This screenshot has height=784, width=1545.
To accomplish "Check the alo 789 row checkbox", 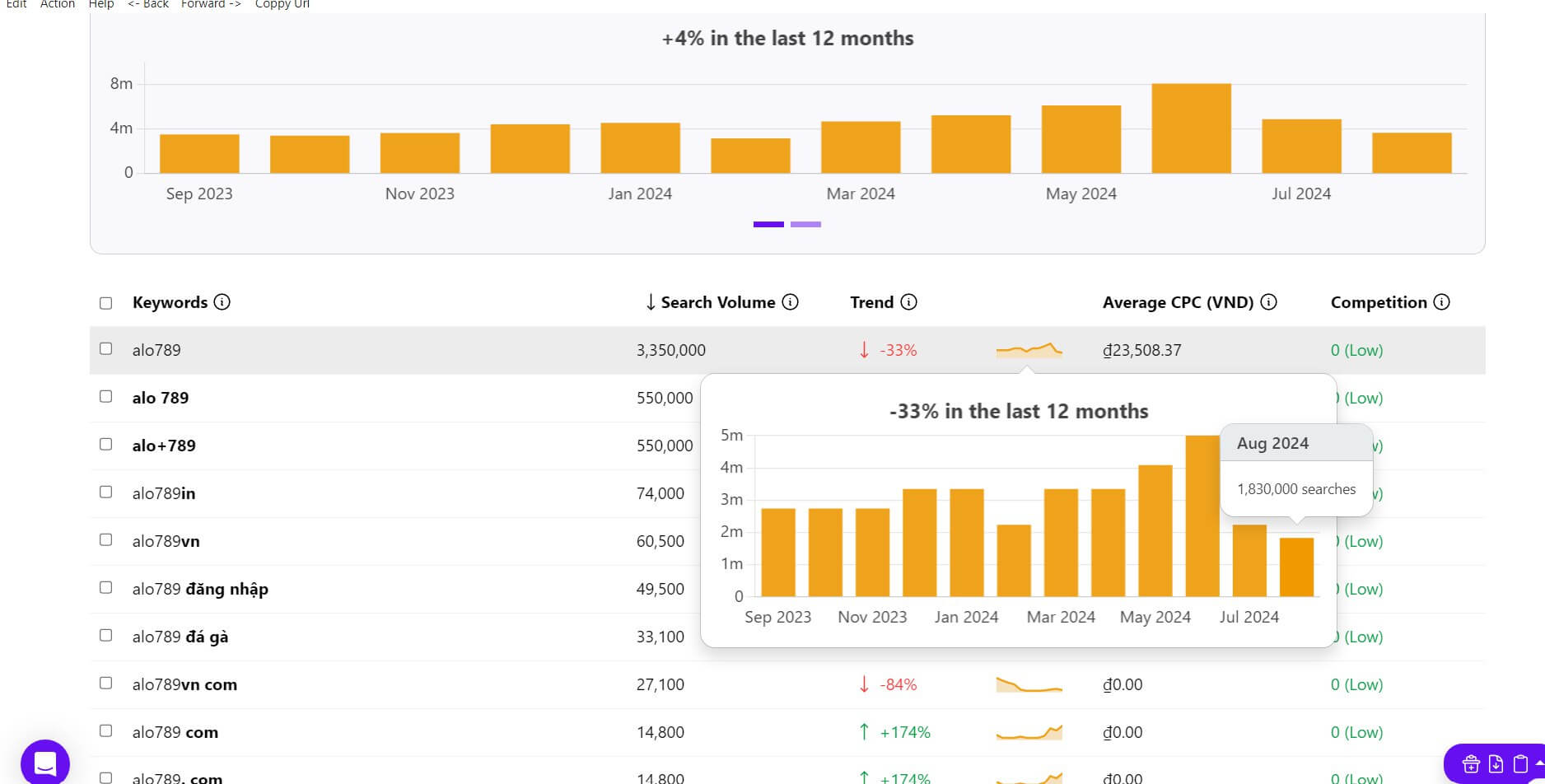I will [105, 397].
